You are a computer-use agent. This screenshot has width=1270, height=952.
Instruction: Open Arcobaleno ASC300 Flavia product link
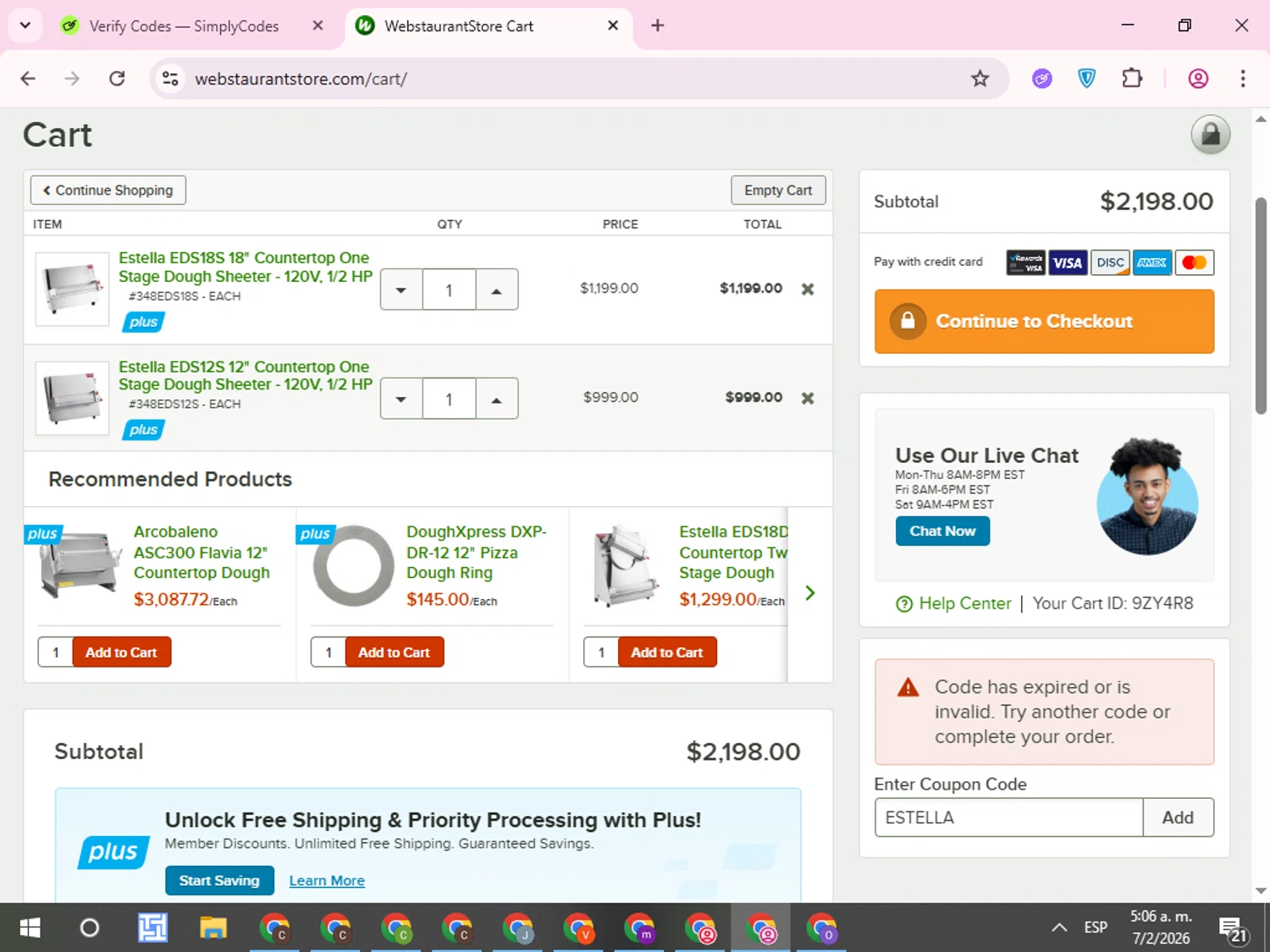[202, 553]
